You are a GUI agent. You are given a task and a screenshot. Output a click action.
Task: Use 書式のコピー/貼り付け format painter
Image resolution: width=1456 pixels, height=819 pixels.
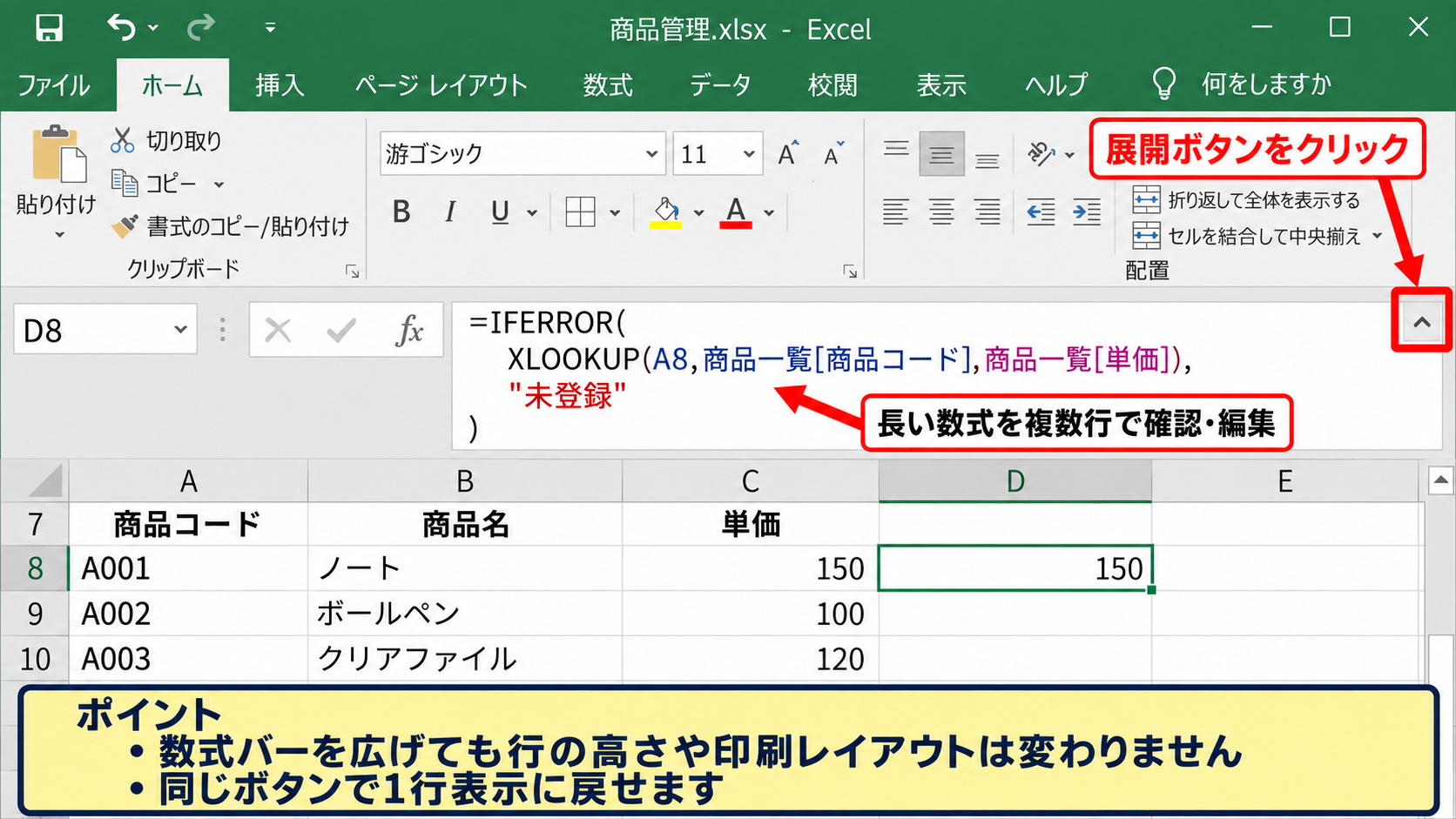231,226
